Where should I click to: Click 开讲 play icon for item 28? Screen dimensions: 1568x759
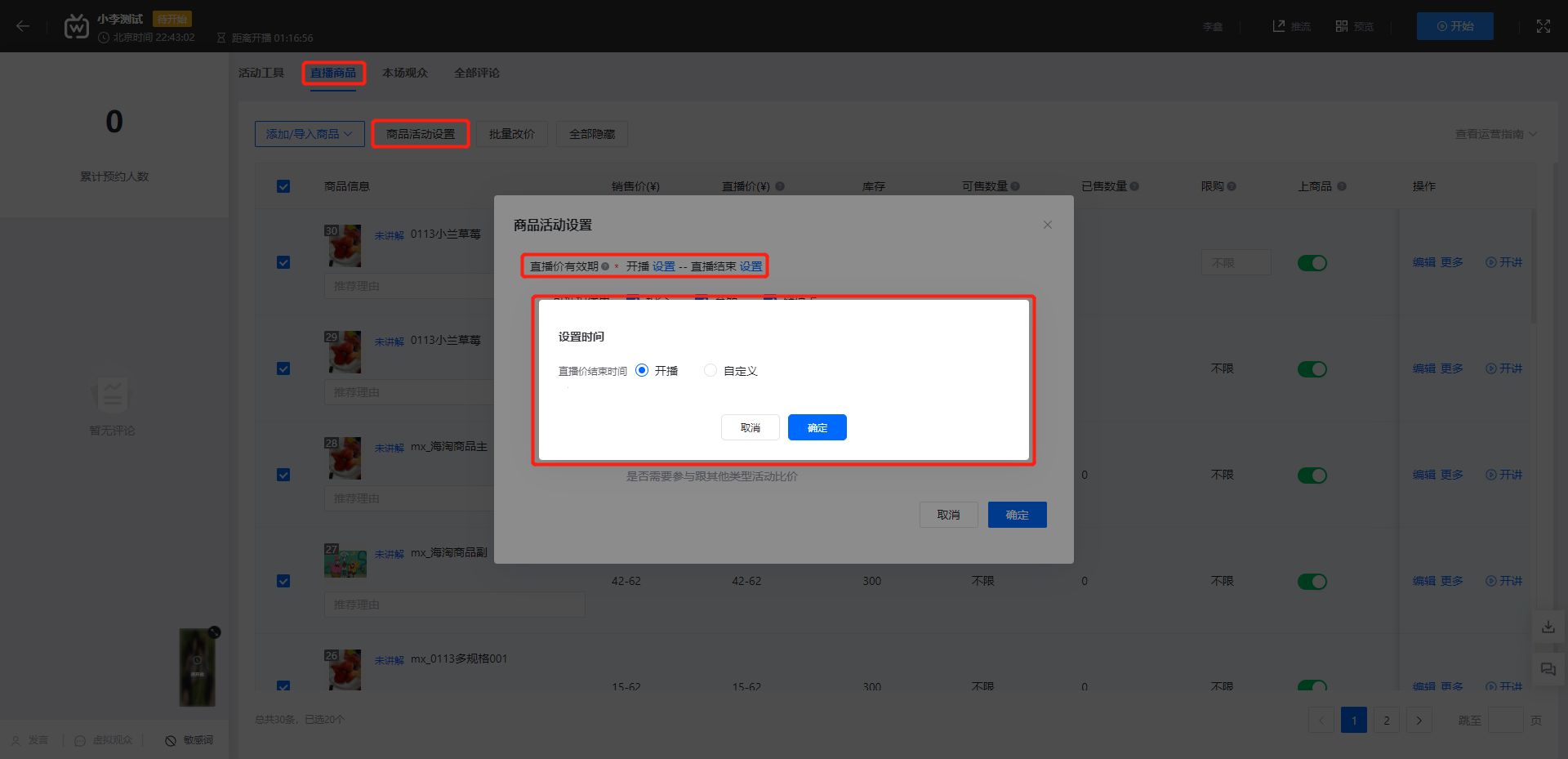(1490, 475)
